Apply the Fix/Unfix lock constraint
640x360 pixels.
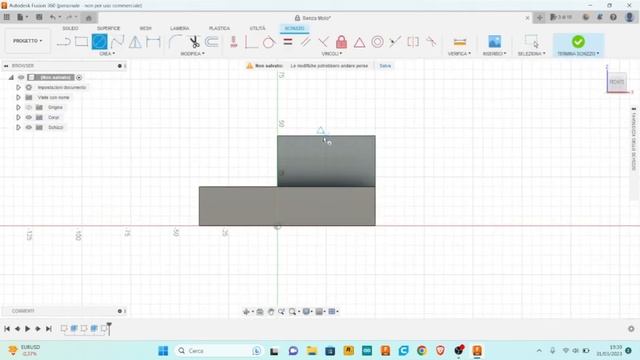(x=341, y=42)
